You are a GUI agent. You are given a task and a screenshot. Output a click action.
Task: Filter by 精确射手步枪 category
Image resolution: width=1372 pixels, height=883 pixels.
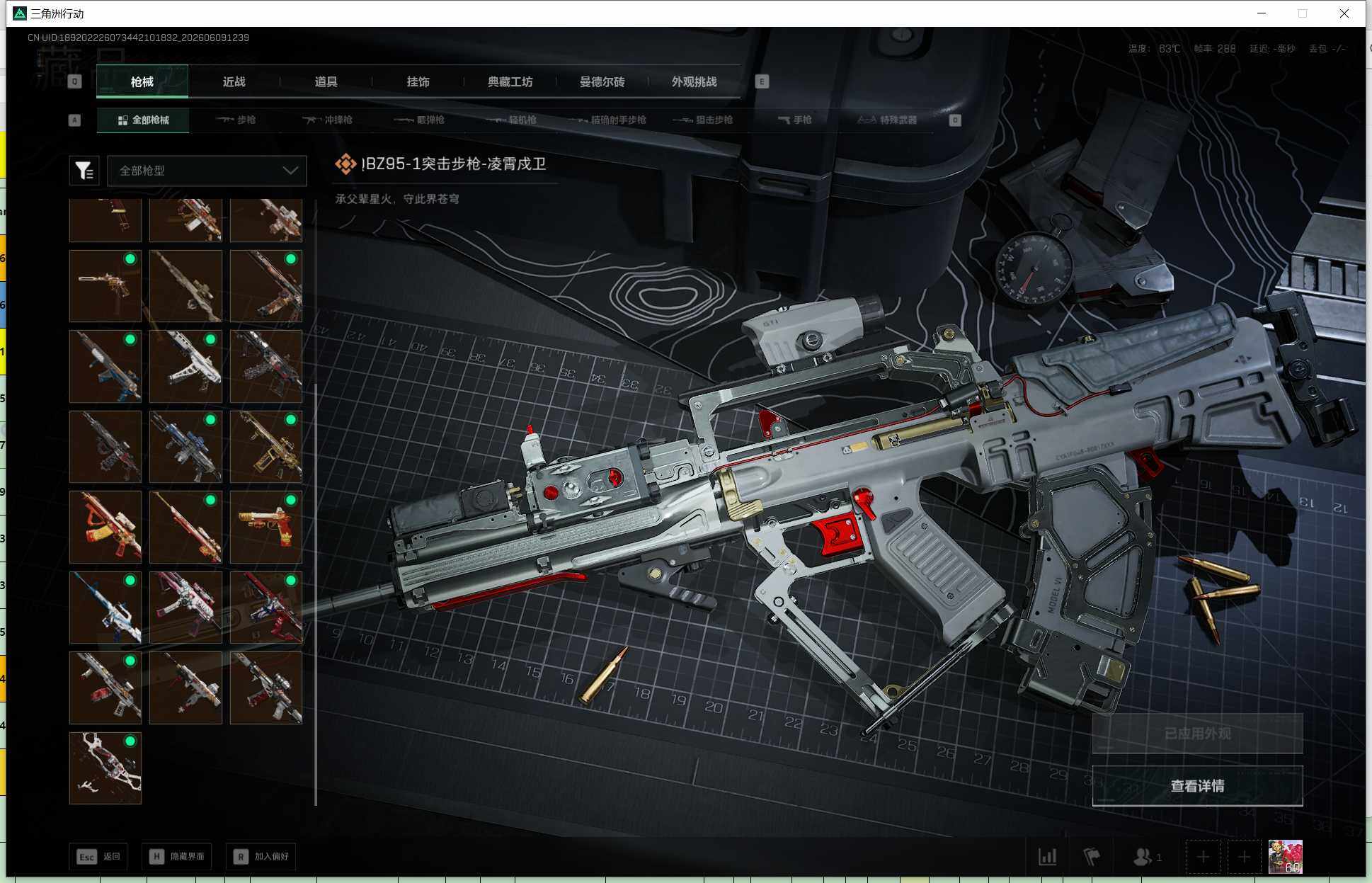(x=607, y=120)
